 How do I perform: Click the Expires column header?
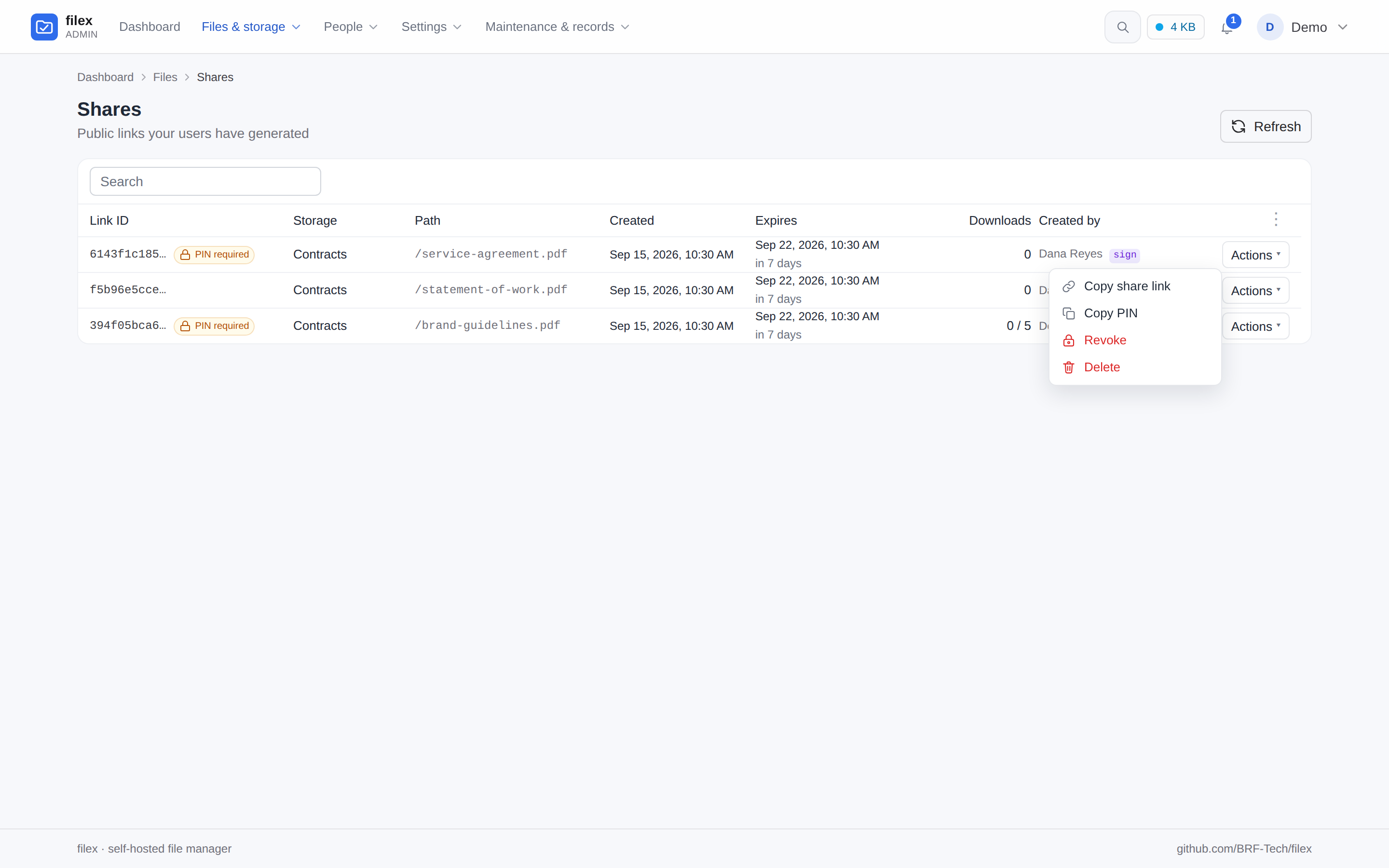pos(776,220)
